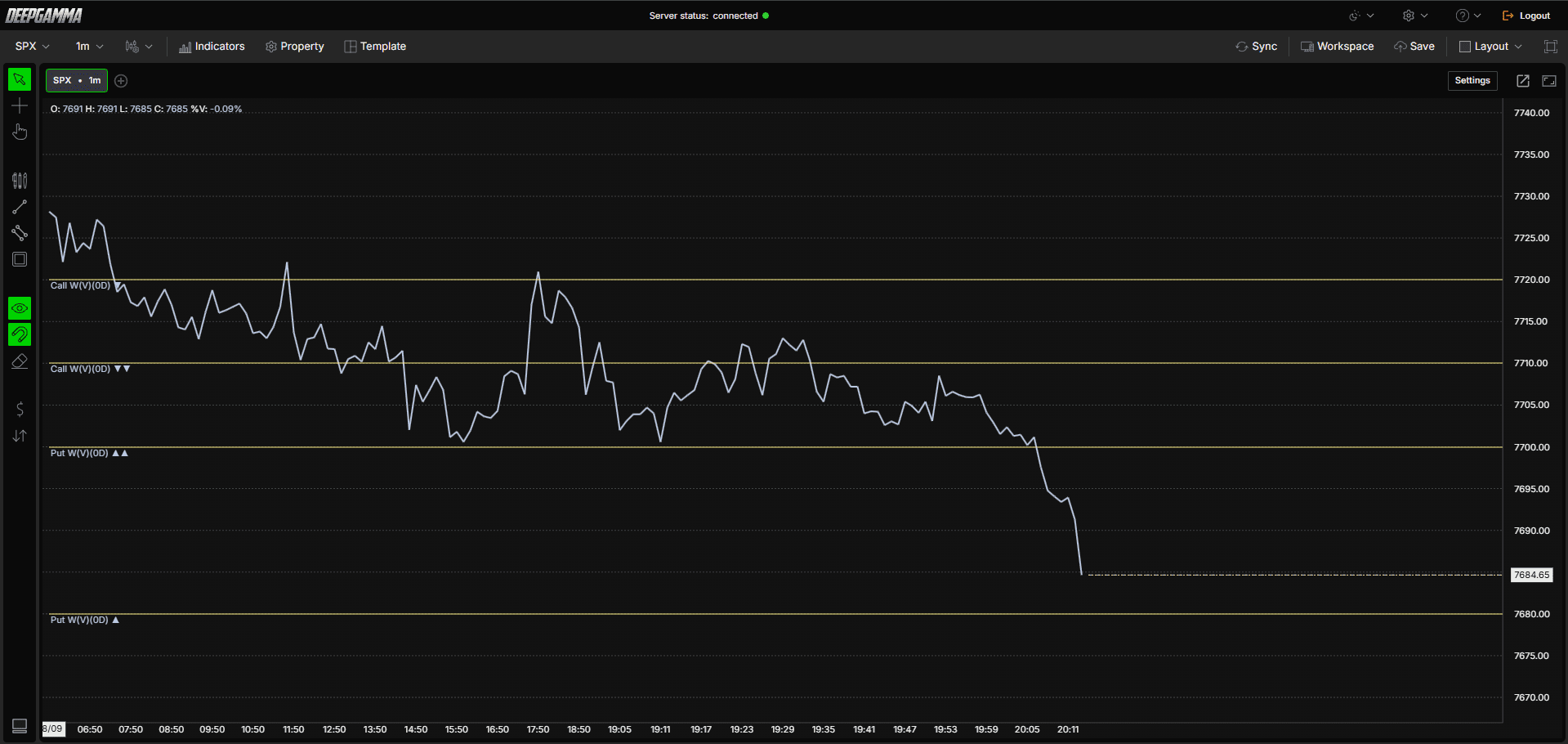Click the eraser tool to remove drawings
This screenshot has width=1568, height=744.
pyautogui.click(x=20, y=361)
